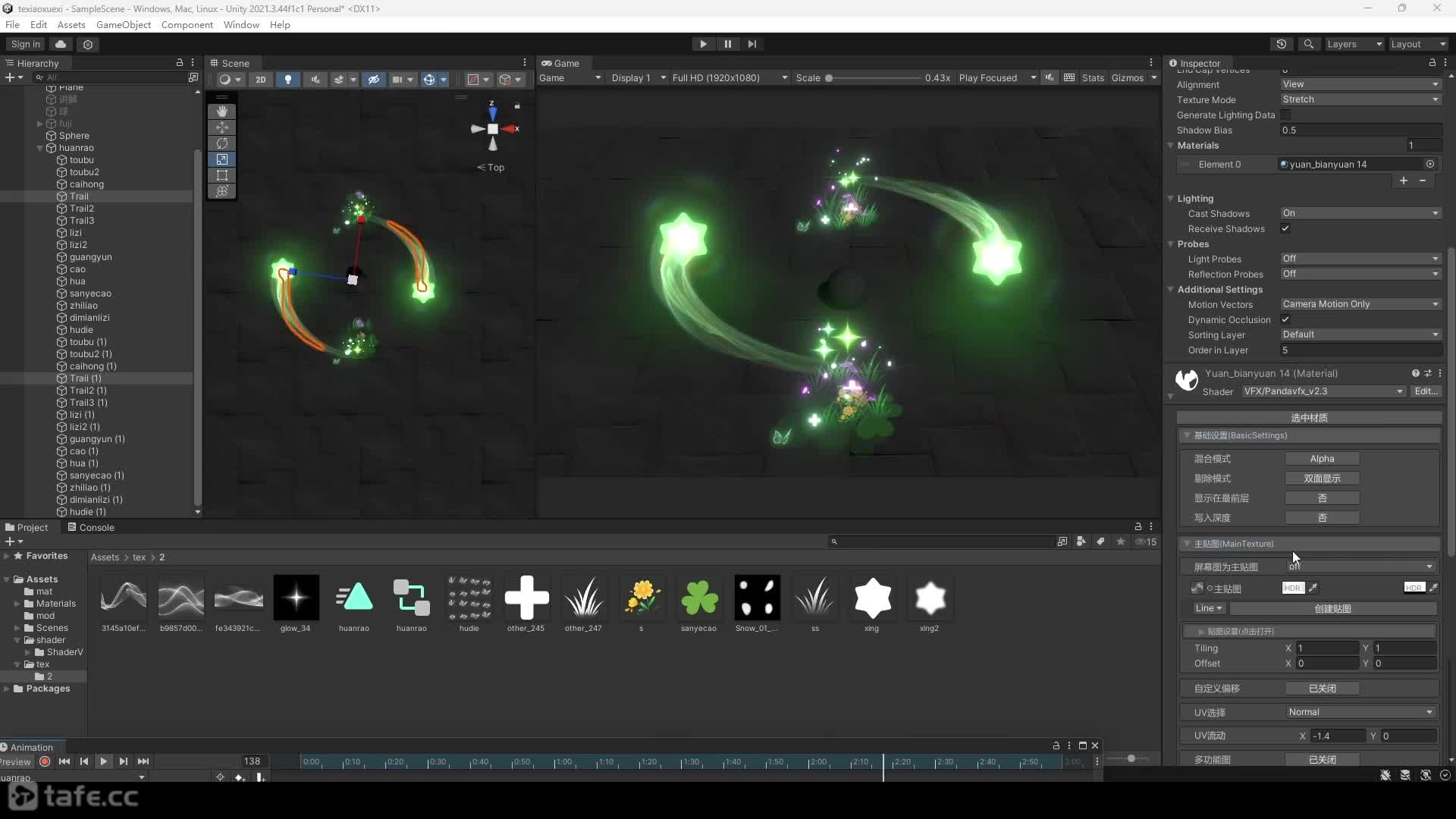Click the Animation record button
Viewport: 1456px width, 819px height.
click(x=45, y=761)
